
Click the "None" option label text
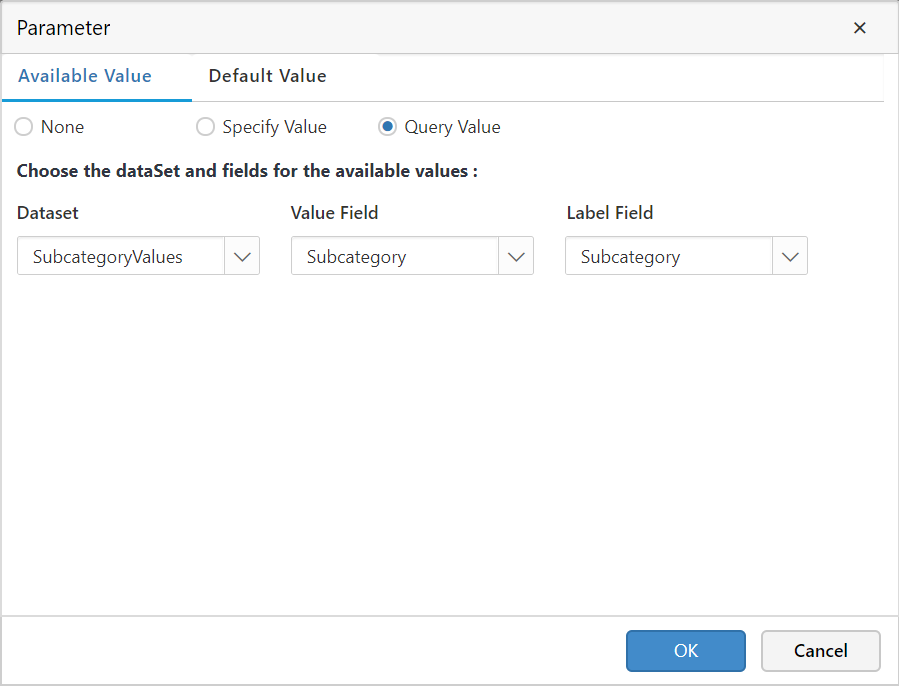(62, 127)
